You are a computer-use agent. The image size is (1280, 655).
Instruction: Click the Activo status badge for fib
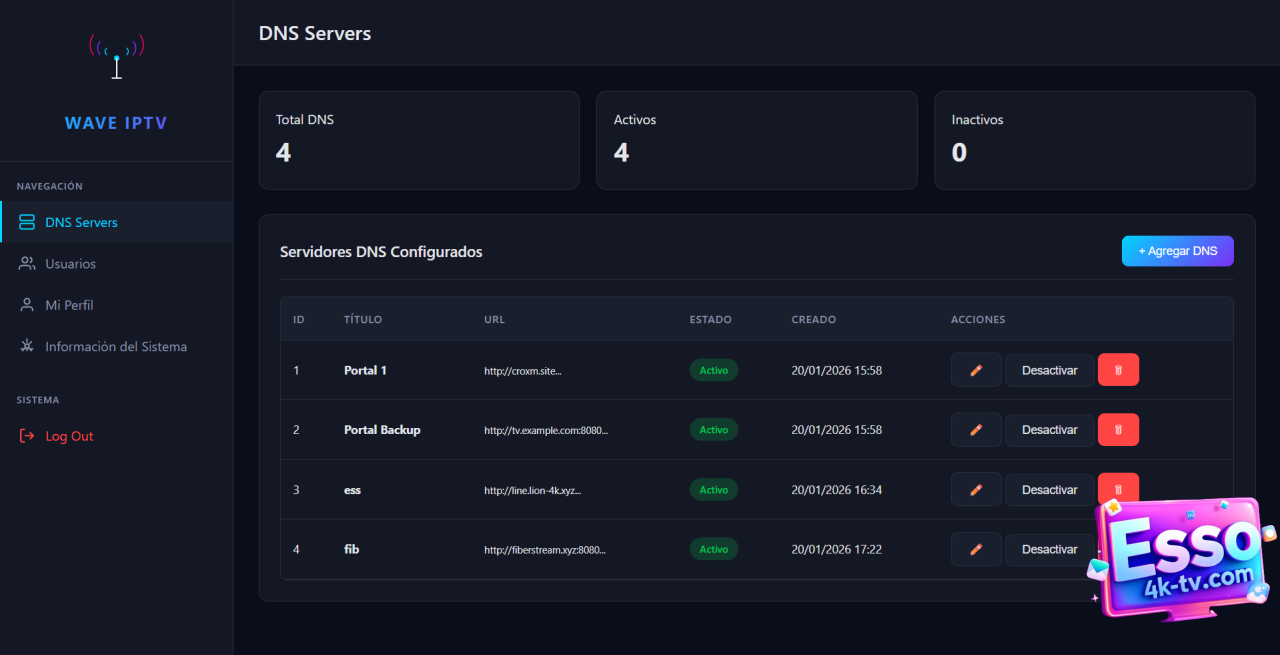pos(713,549)
